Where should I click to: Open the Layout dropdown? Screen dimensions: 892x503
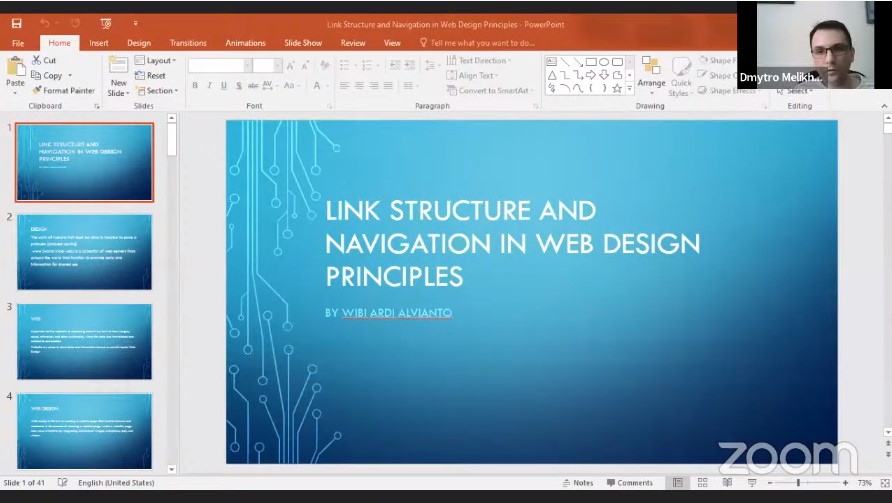coord(156,60)
